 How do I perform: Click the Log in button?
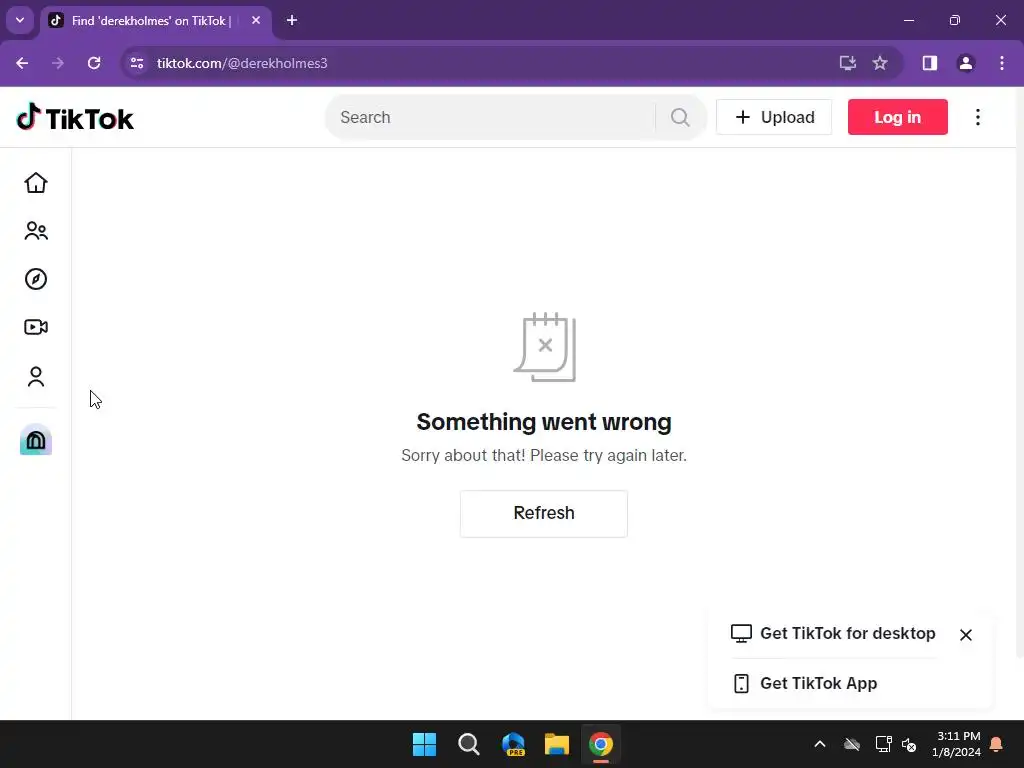pos(897,118)
